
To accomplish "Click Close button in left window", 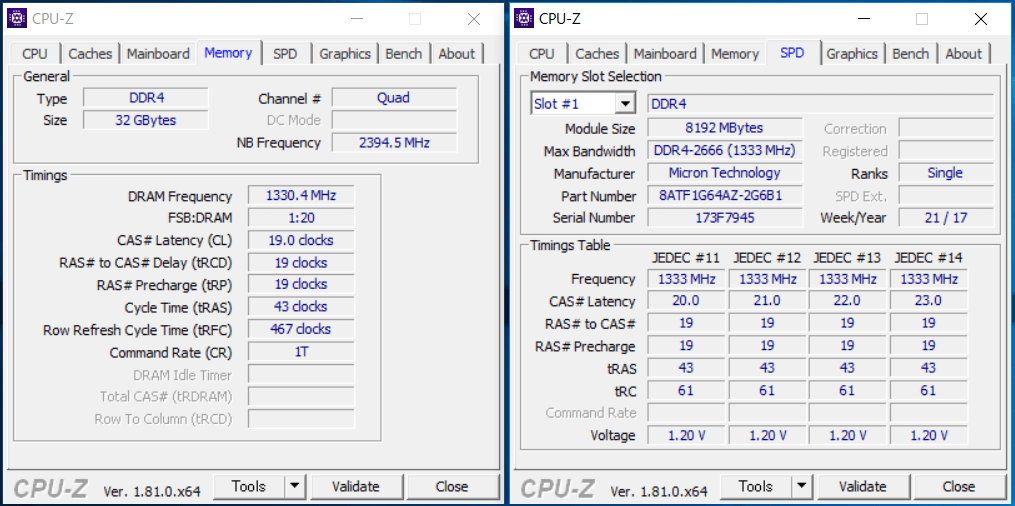I will (x=452, y=486).
